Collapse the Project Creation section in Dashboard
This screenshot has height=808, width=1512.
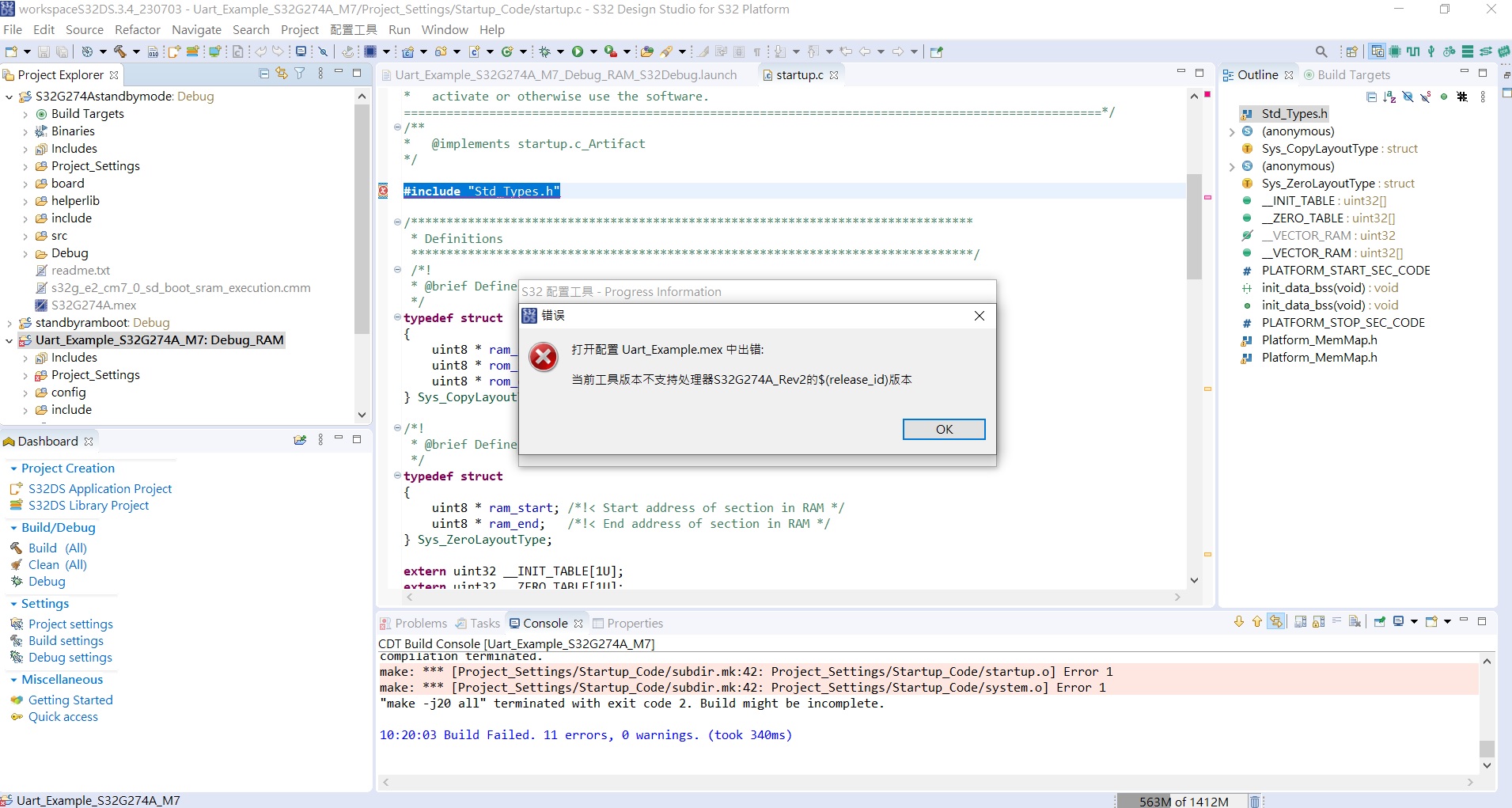tap(13, 468)
